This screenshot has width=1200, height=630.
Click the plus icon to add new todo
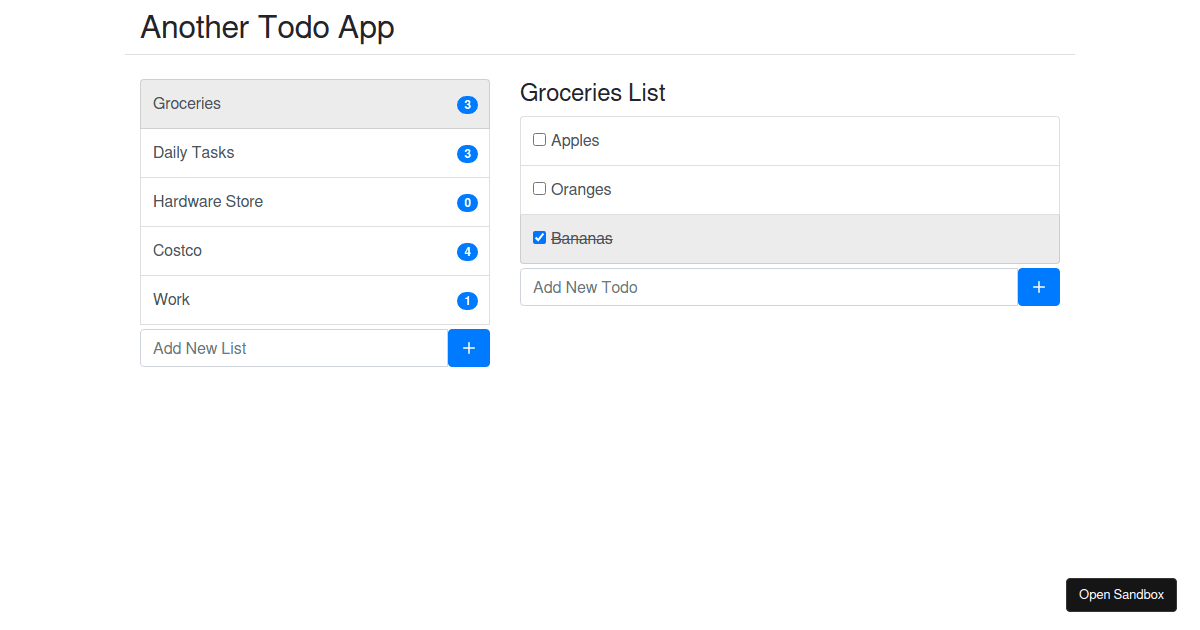[x=1038, y=287]
